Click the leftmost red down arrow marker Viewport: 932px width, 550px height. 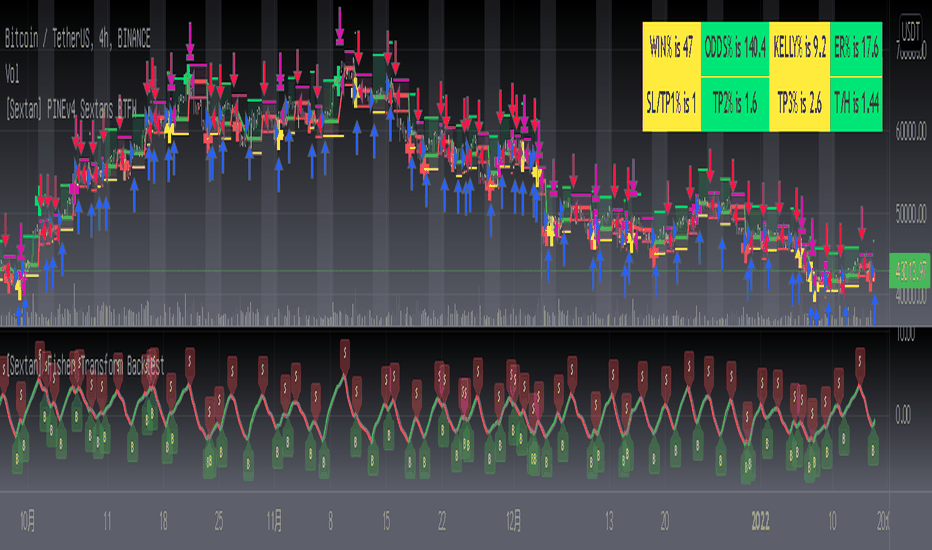point(5,228)
